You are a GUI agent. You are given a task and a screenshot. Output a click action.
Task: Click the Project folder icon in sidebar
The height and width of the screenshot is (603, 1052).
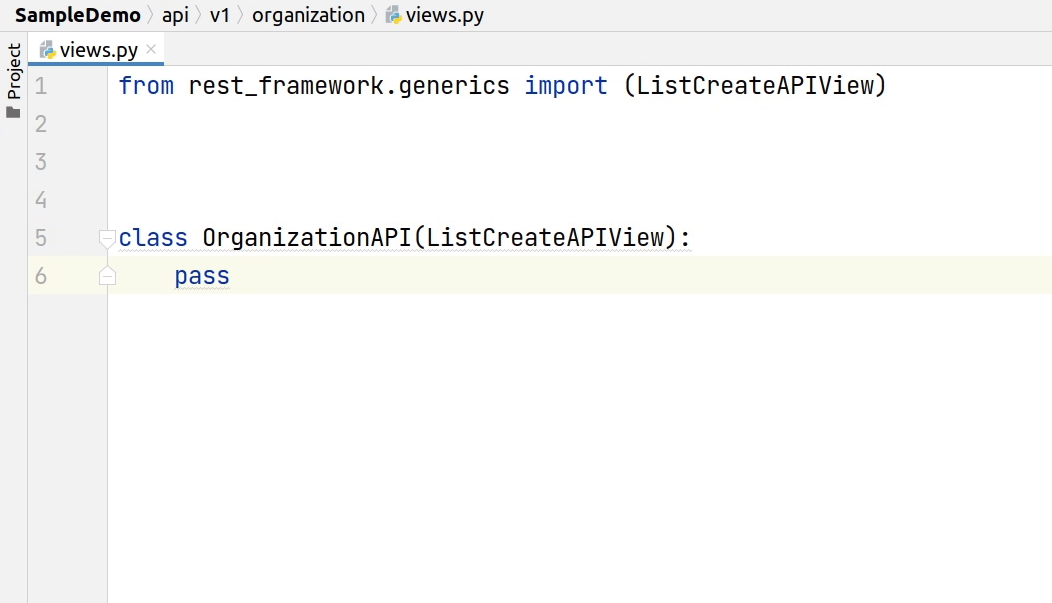point(14,113)
